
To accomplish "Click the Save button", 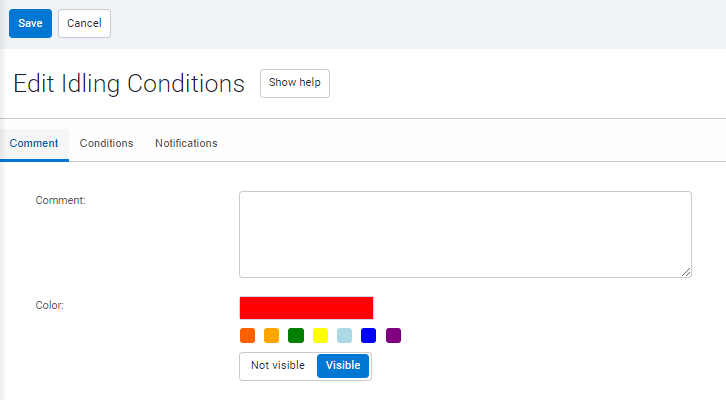I will 30,23.
